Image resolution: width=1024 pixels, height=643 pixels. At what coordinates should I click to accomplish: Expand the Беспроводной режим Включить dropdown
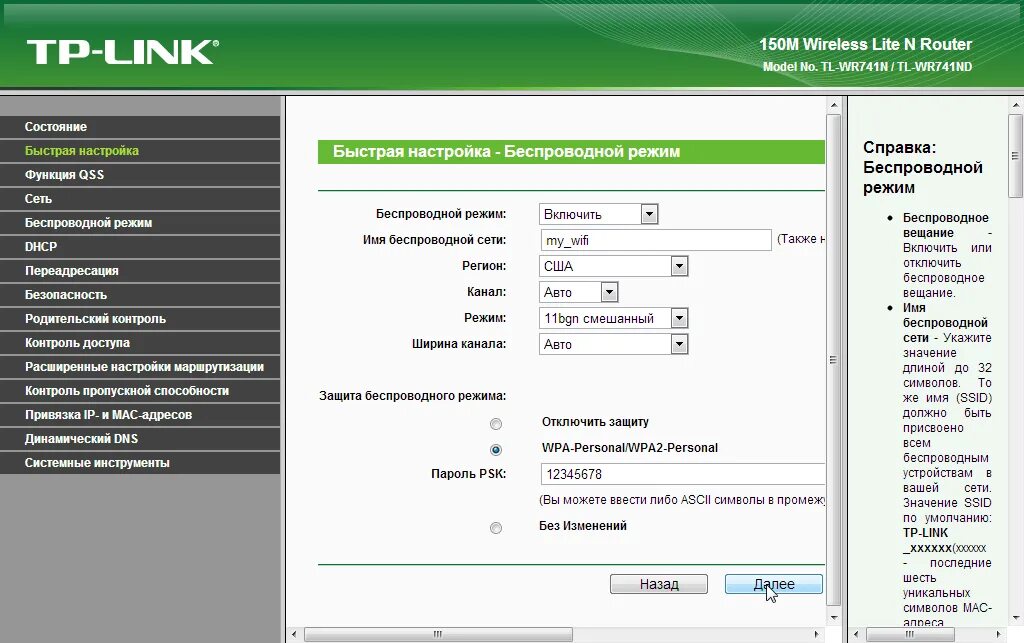598,214
